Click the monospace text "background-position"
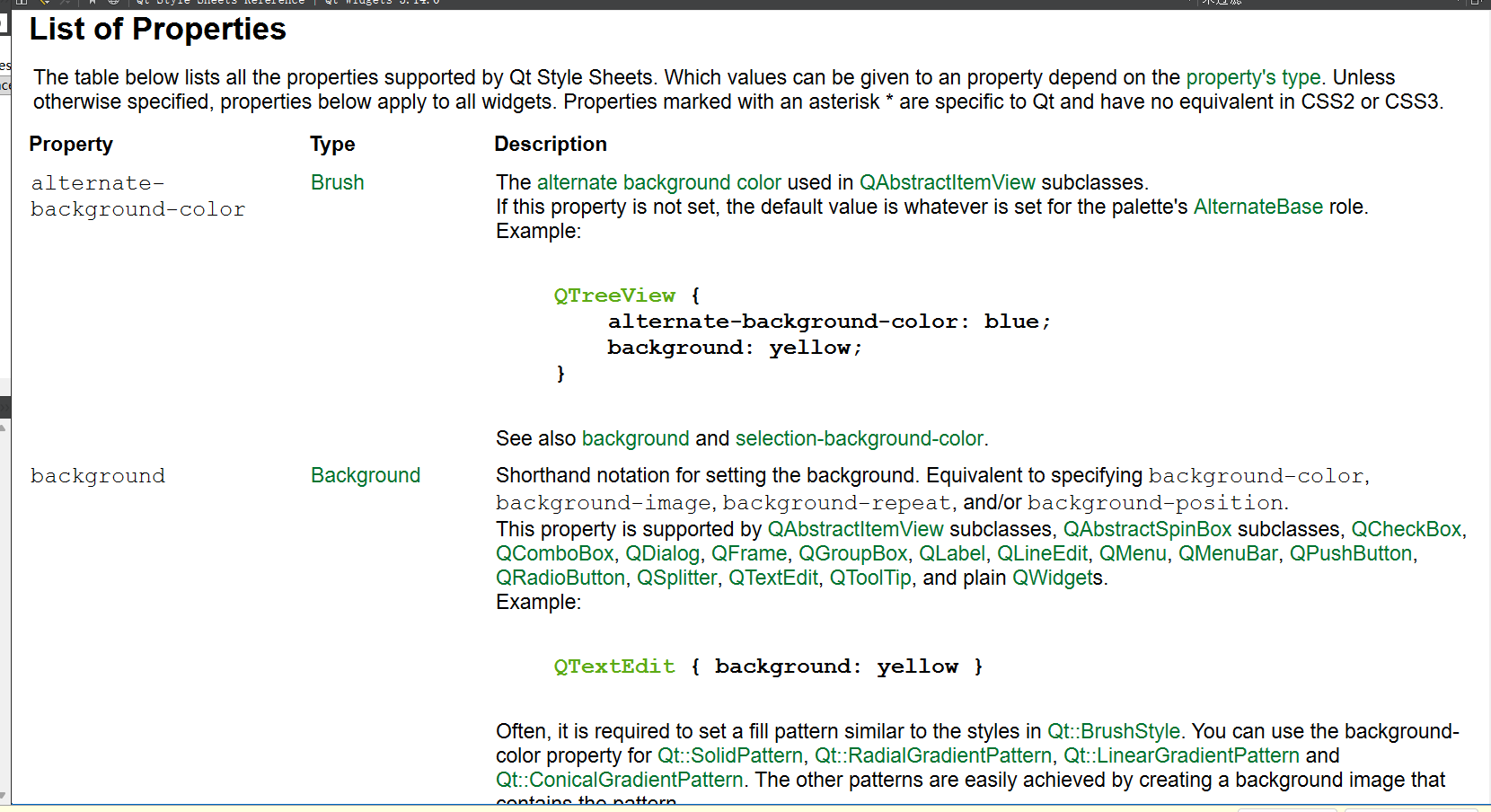The image size is (1491, 812). pyautogui.click(x=1156, y=503)
